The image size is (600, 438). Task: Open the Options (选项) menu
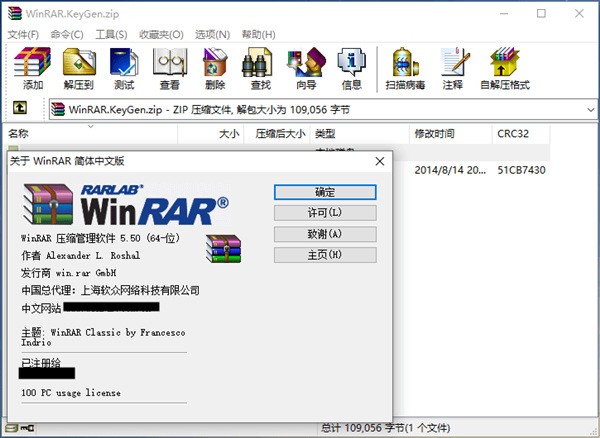pyautogui.click(x=212, y=34)
